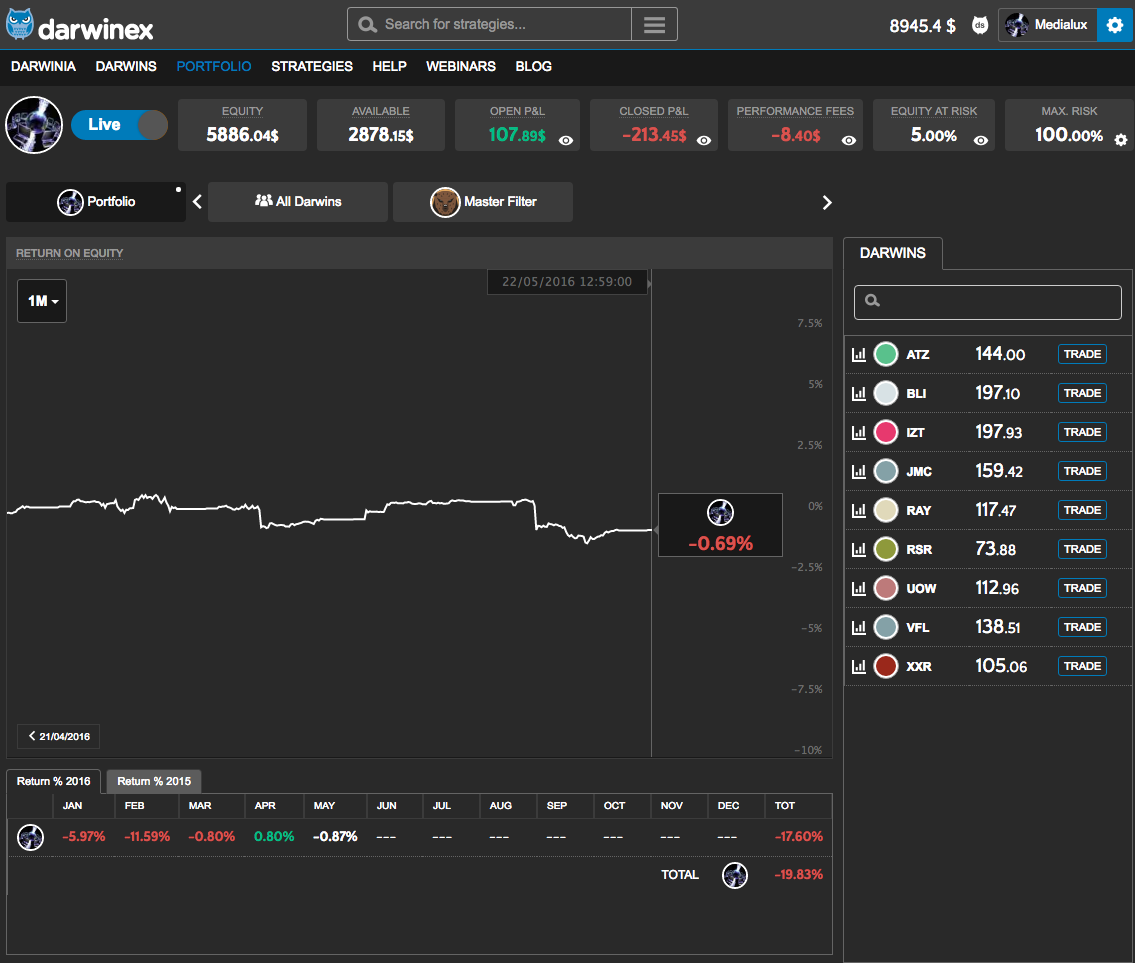Toggle Open P&L visibility eye
Screen dimensions: 1135x963
point(566,141)
